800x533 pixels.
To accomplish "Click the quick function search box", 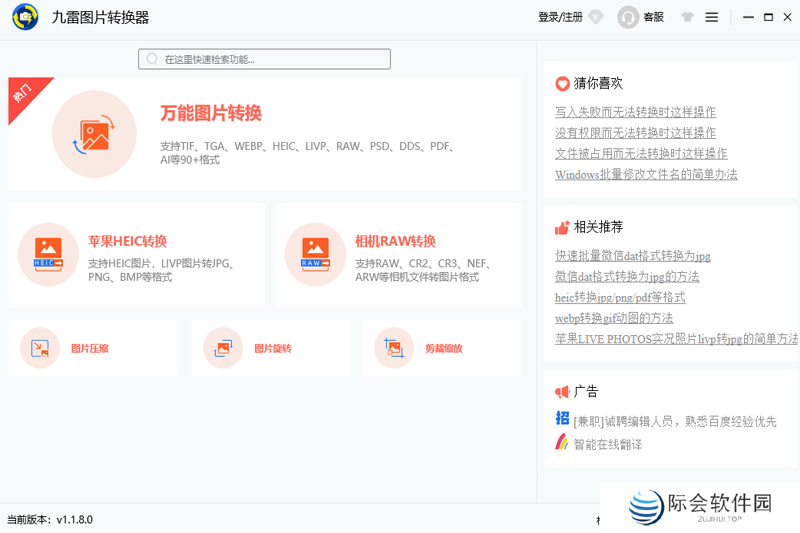I will point(264,59).
